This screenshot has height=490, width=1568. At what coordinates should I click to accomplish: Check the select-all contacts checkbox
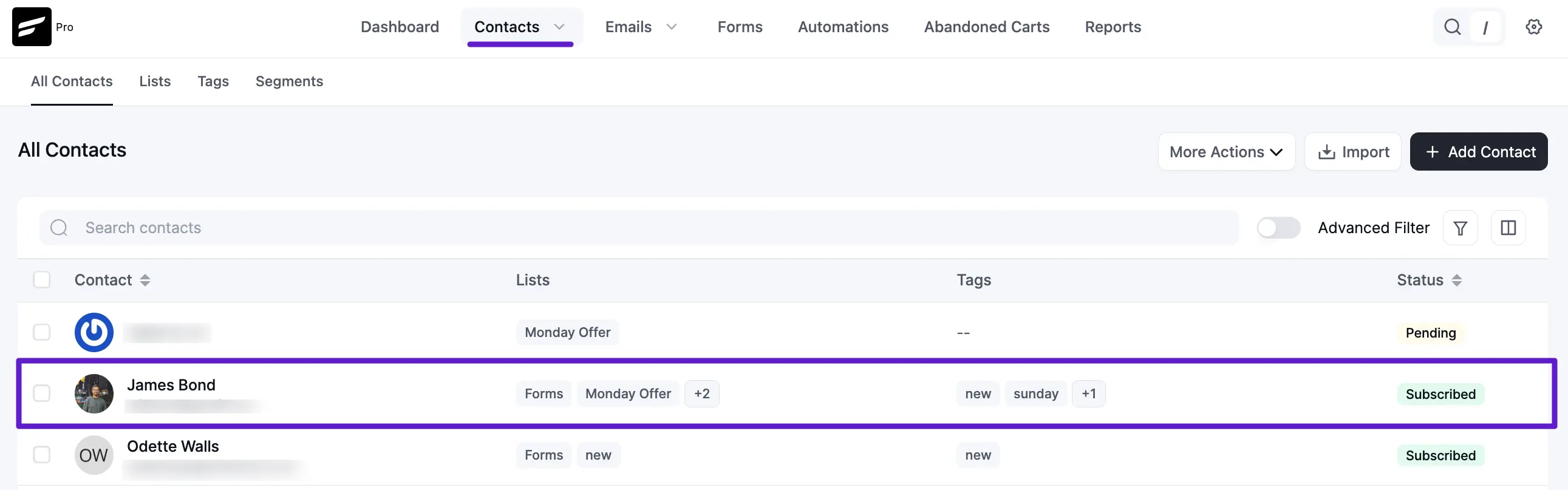[41, 280]
